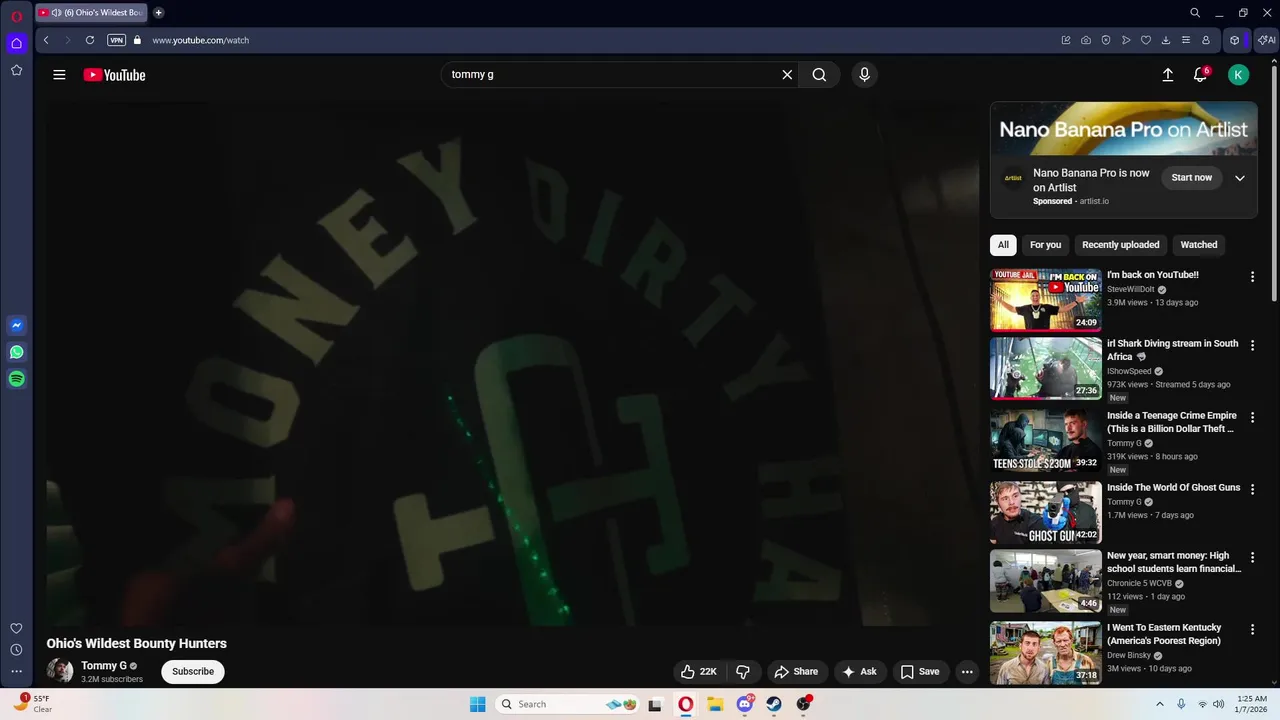Go to YouTube home via logo
1280x720 pixels.
[114, 75]
